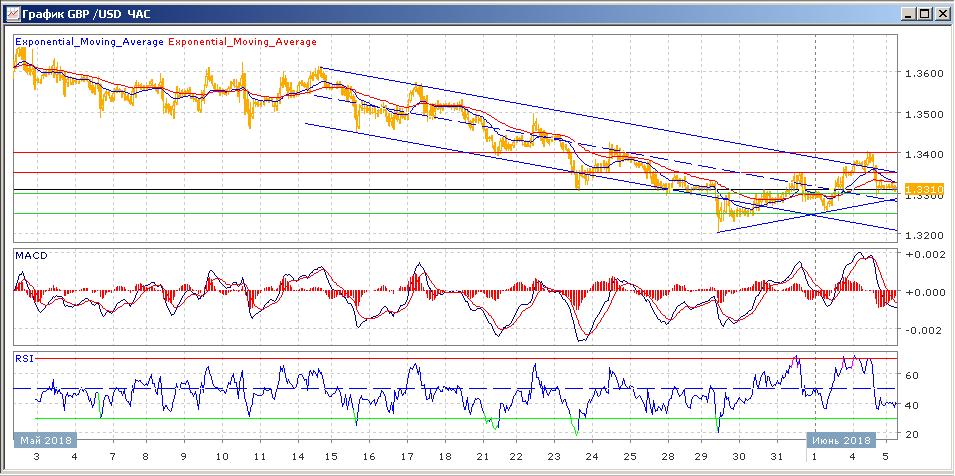Select the blue Exponential_Moving_Average legend label
This screenshot has width=955, height=476.
click(89, 42)
